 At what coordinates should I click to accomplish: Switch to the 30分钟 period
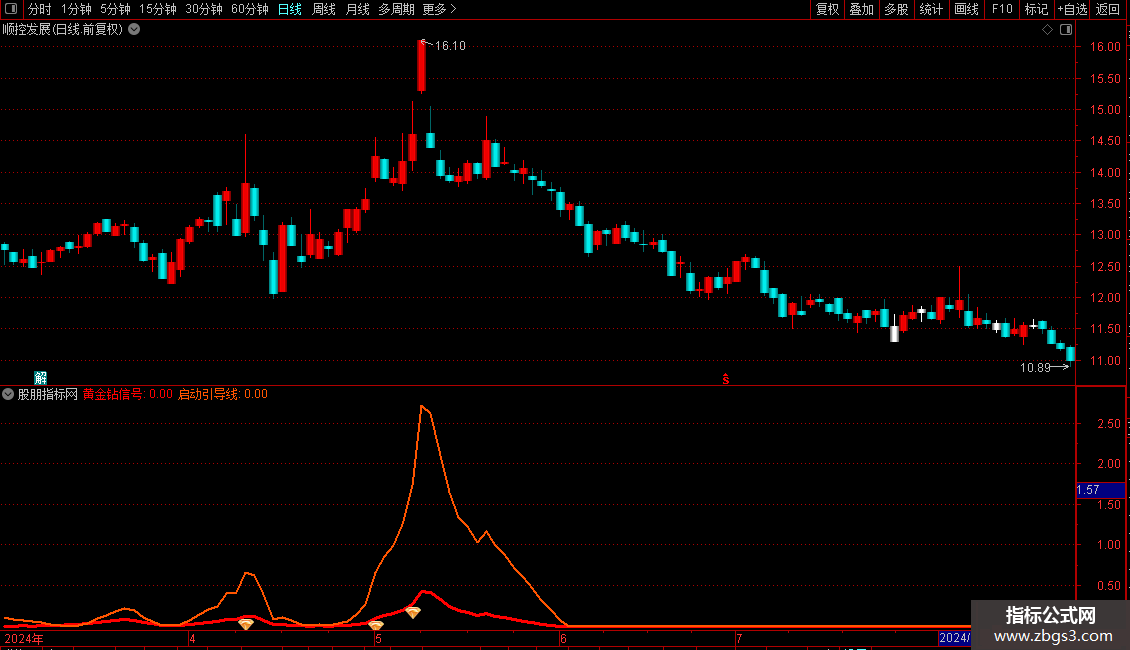pyautogui.click(x=204, y=9)
